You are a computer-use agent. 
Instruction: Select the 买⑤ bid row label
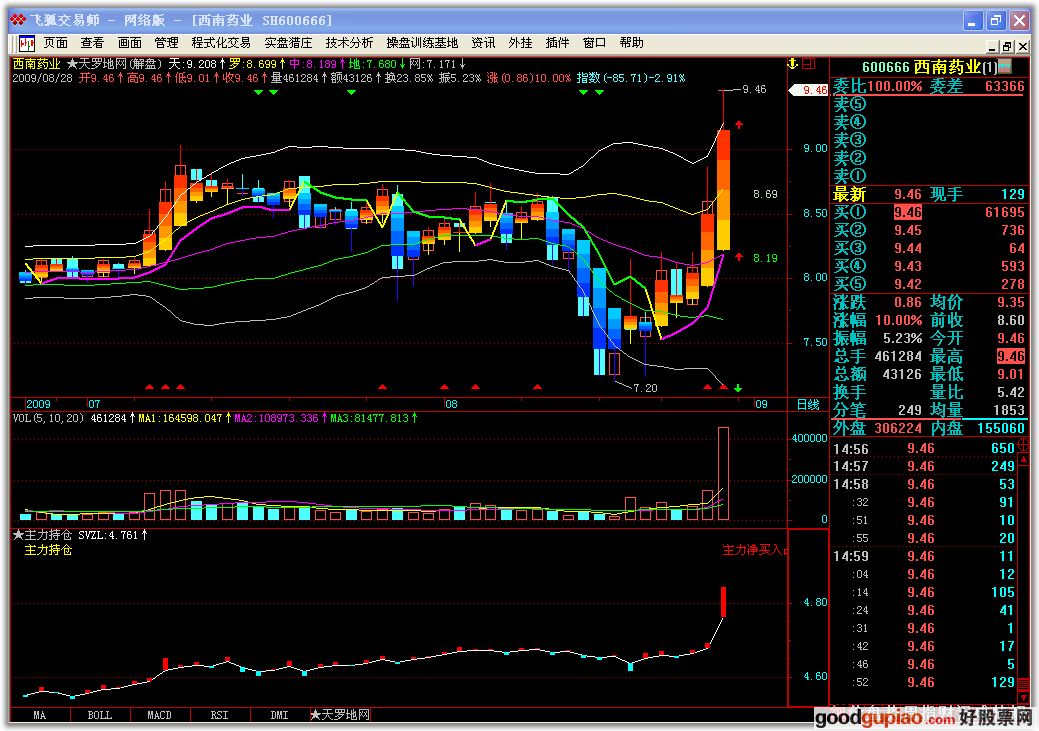pos(849,284)
